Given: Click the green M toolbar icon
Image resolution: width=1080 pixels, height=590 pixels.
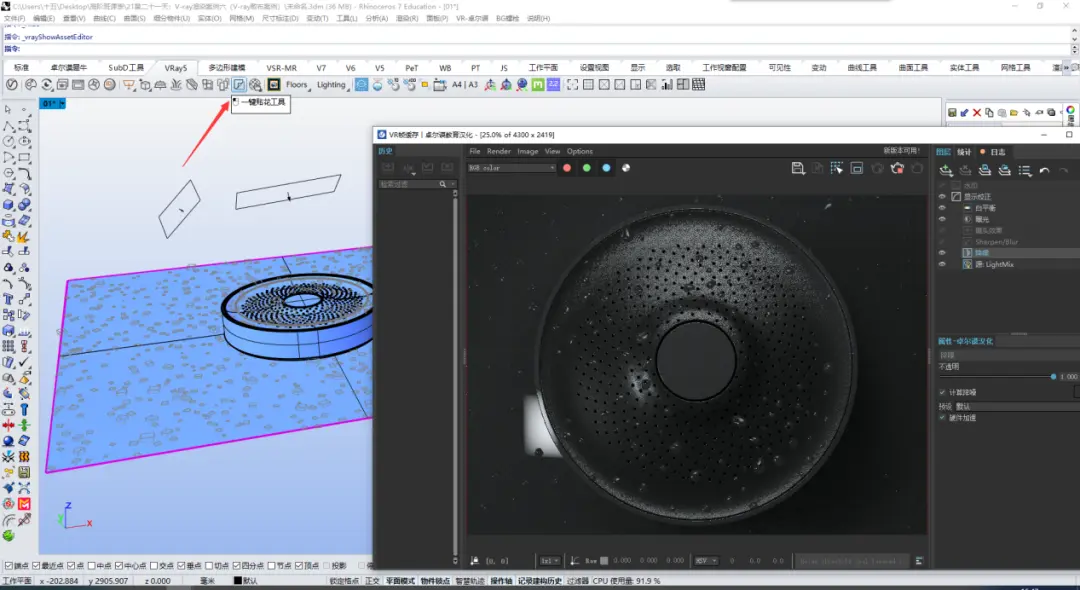Looking at the screenshot, I should pos(538,85).
